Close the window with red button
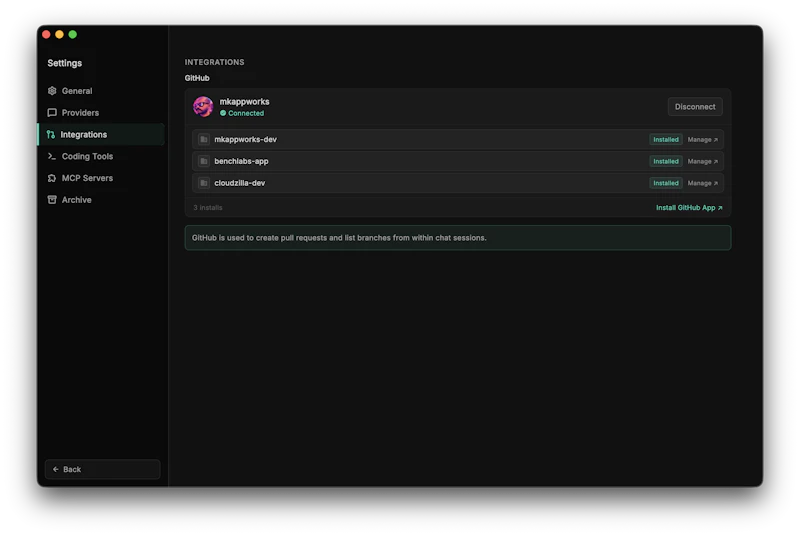This screenshot has width=800, height=536. tap(46, 34)
